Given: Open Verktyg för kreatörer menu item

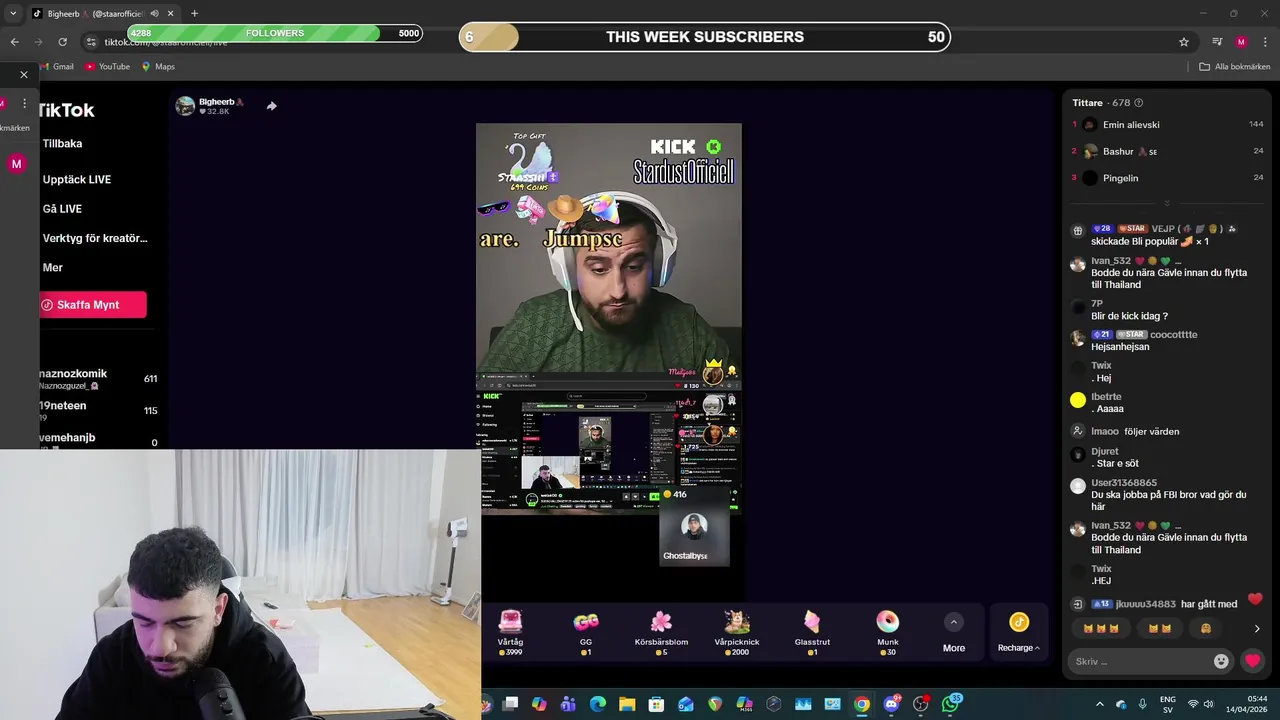Looking at the screenshot, I should click(95, 238).
